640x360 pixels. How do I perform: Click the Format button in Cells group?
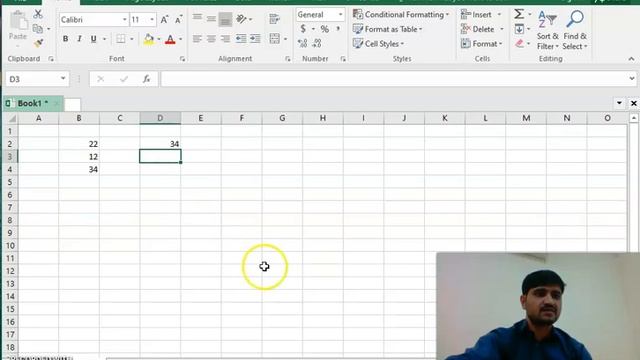click(482, 44)
